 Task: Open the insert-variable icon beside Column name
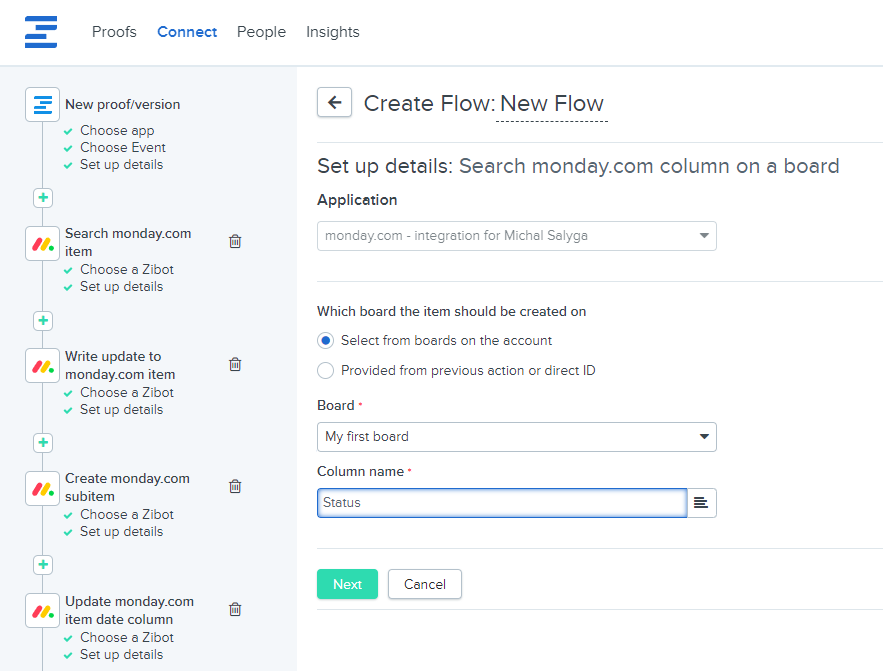[x=701, y=502]
